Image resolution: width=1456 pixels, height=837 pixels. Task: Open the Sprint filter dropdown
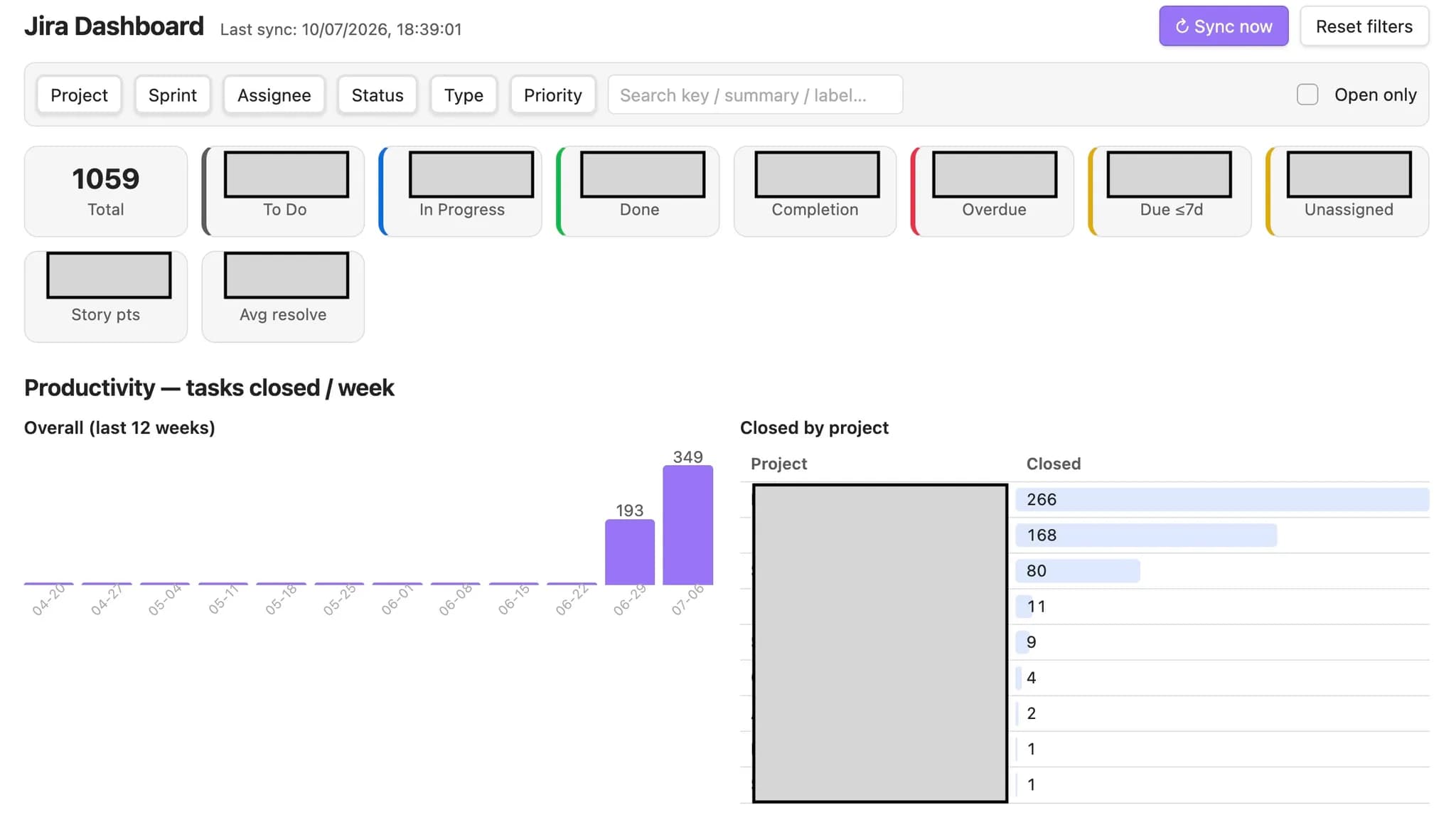pos(172,95)
